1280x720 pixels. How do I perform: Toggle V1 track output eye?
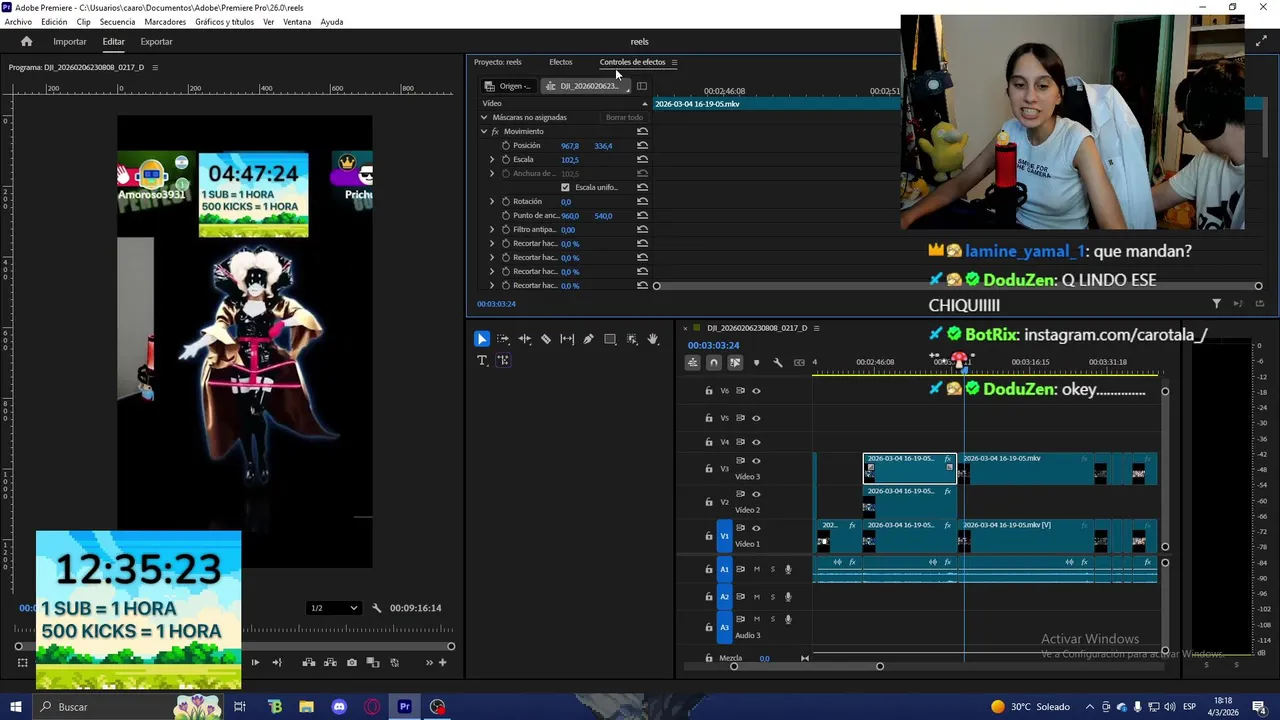pyautogui.click(x=756, y=528)
